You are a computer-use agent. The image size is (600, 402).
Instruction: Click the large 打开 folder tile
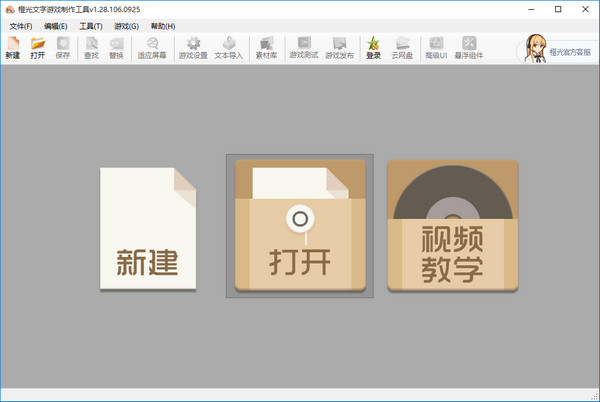click(x=300, y=225)
